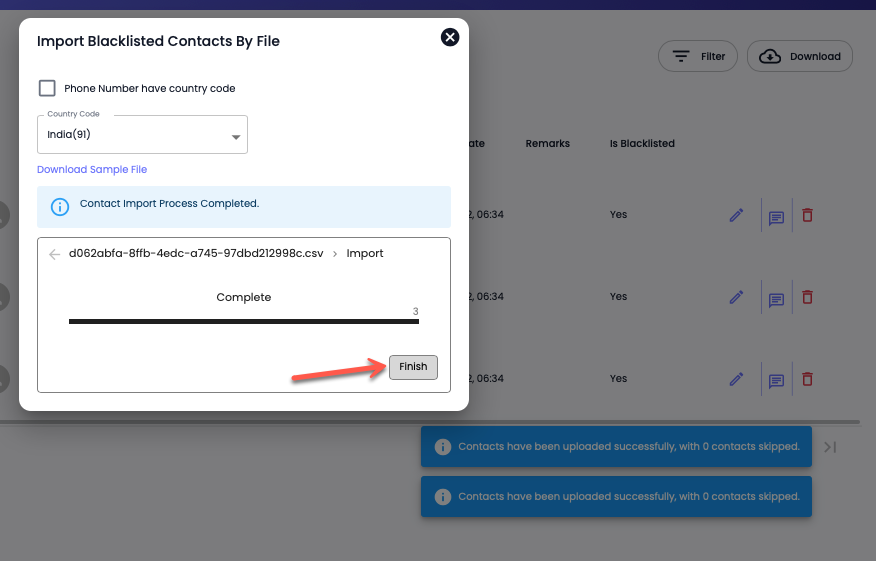Delete the third contact with the trash icon

[807, 379]
